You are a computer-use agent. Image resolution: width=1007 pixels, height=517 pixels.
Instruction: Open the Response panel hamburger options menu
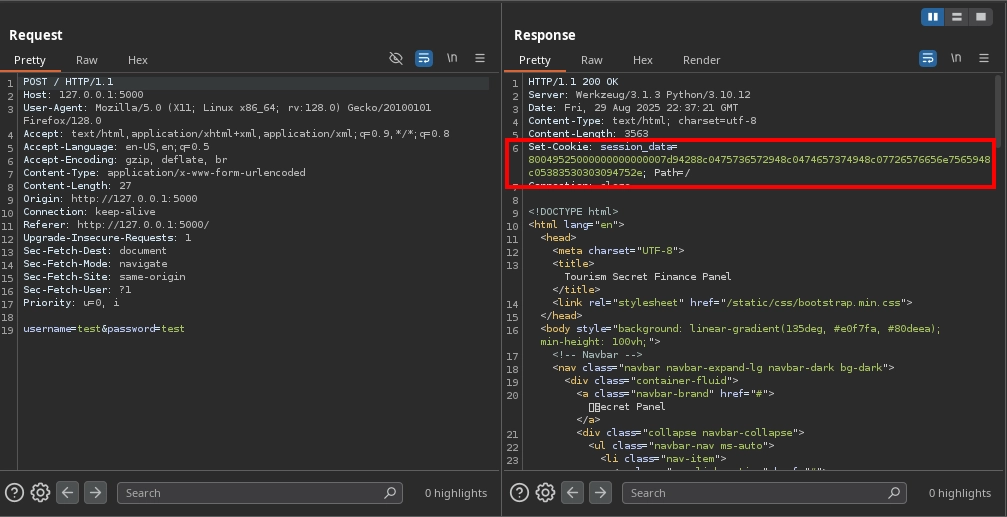coord(984,59)
